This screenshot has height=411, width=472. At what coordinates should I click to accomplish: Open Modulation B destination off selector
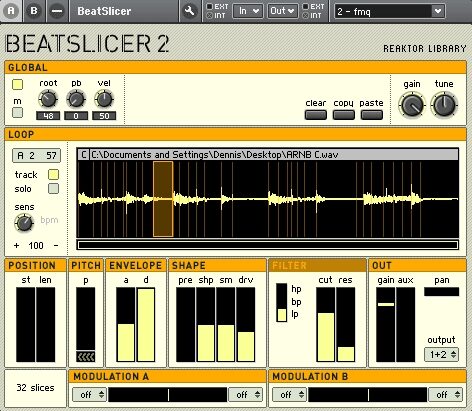(445, 395)
